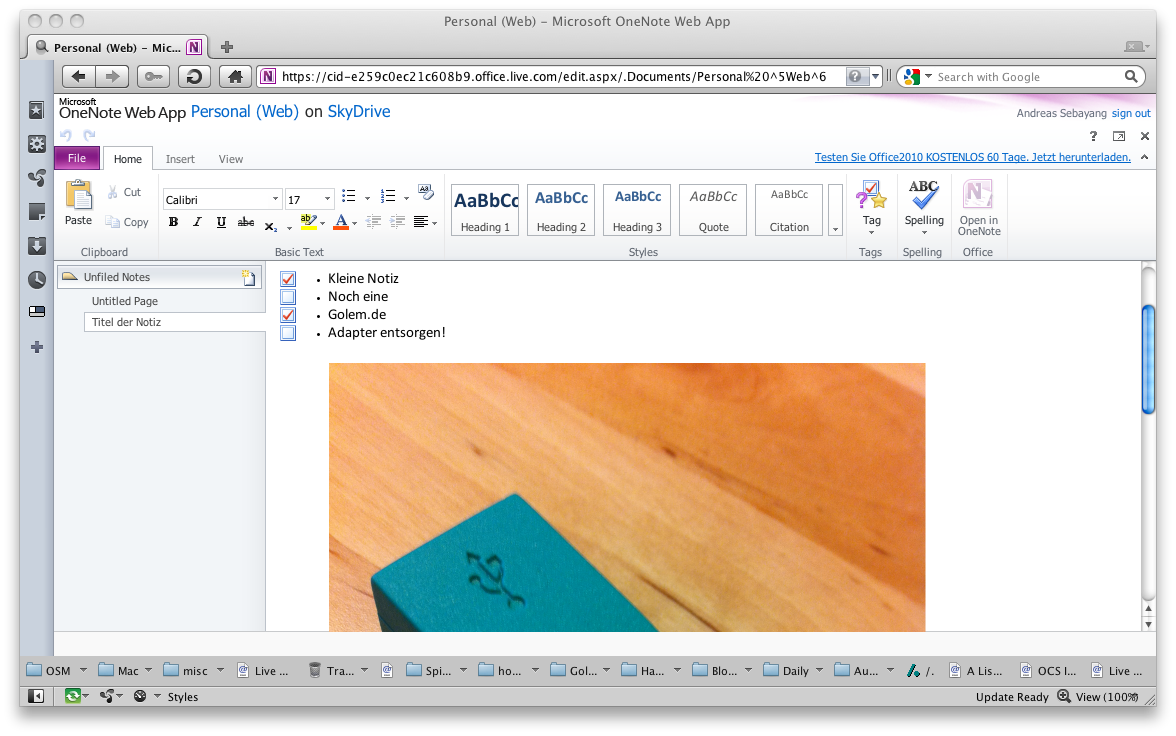1176x736 pixels.
Task: Apply italic formatting
Action: click(197, 222)
